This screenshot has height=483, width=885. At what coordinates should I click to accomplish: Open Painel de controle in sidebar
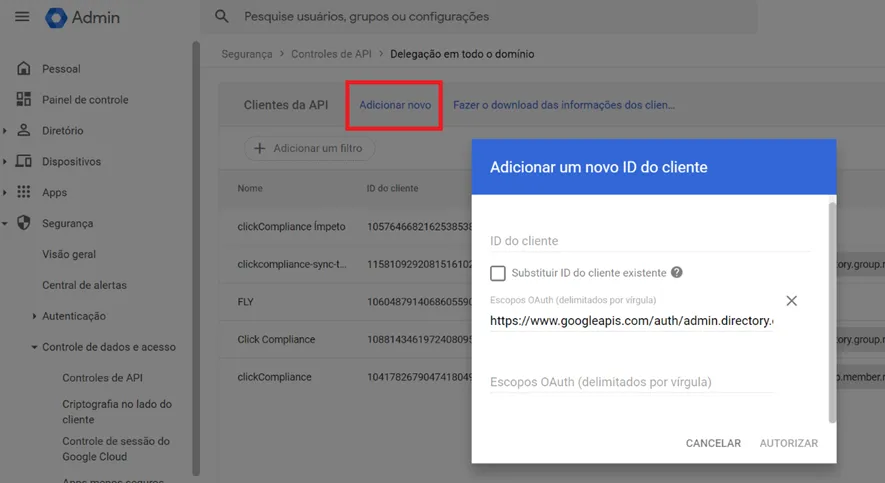[85, 100]
